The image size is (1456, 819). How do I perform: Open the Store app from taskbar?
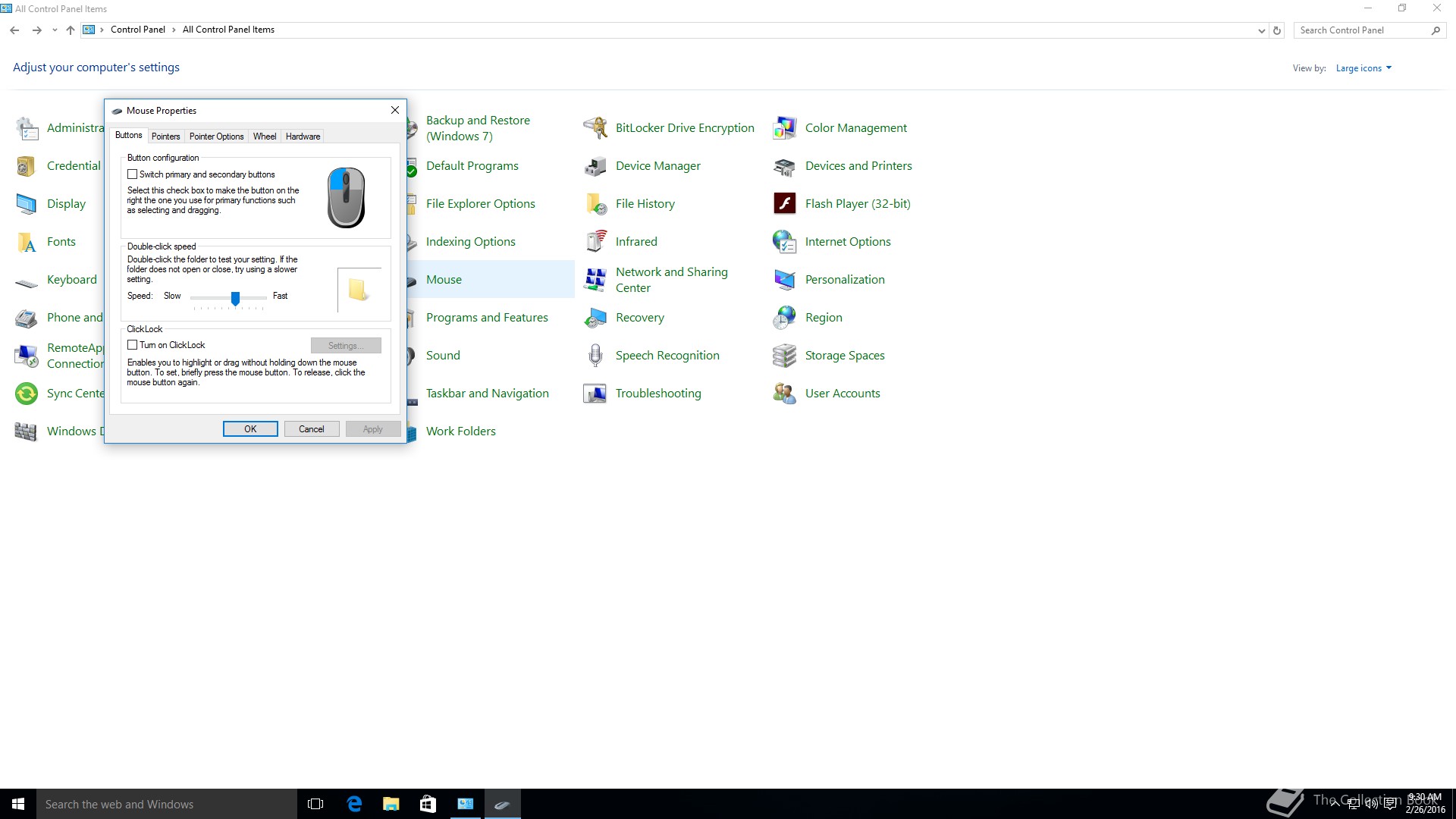(428, 804)
